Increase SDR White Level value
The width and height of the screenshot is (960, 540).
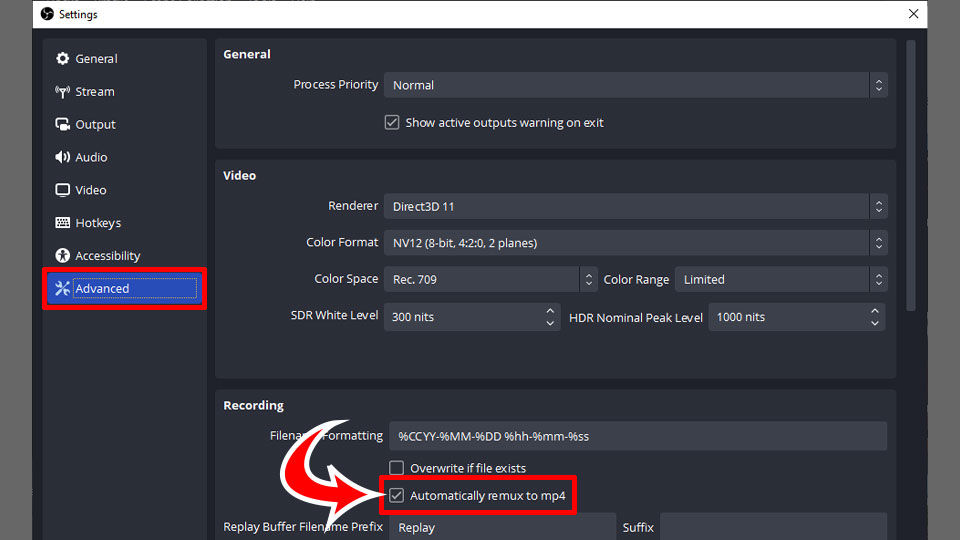[x=550, y=311]
